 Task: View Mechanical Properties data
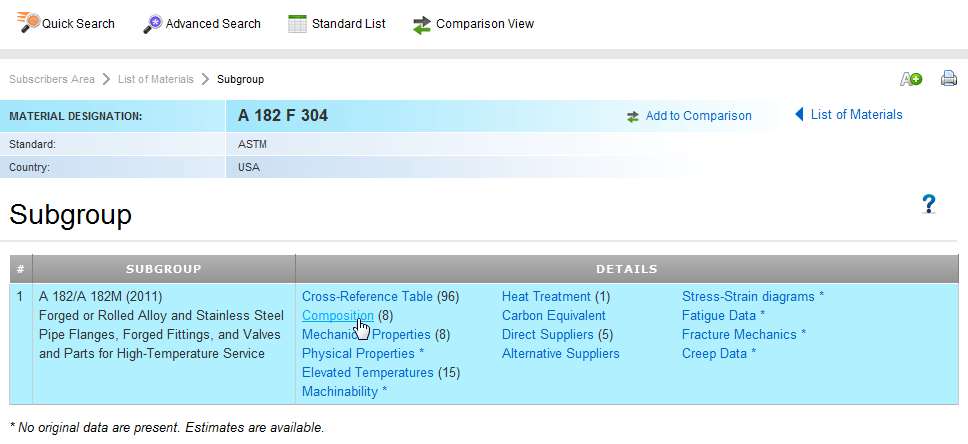(366, 335)
